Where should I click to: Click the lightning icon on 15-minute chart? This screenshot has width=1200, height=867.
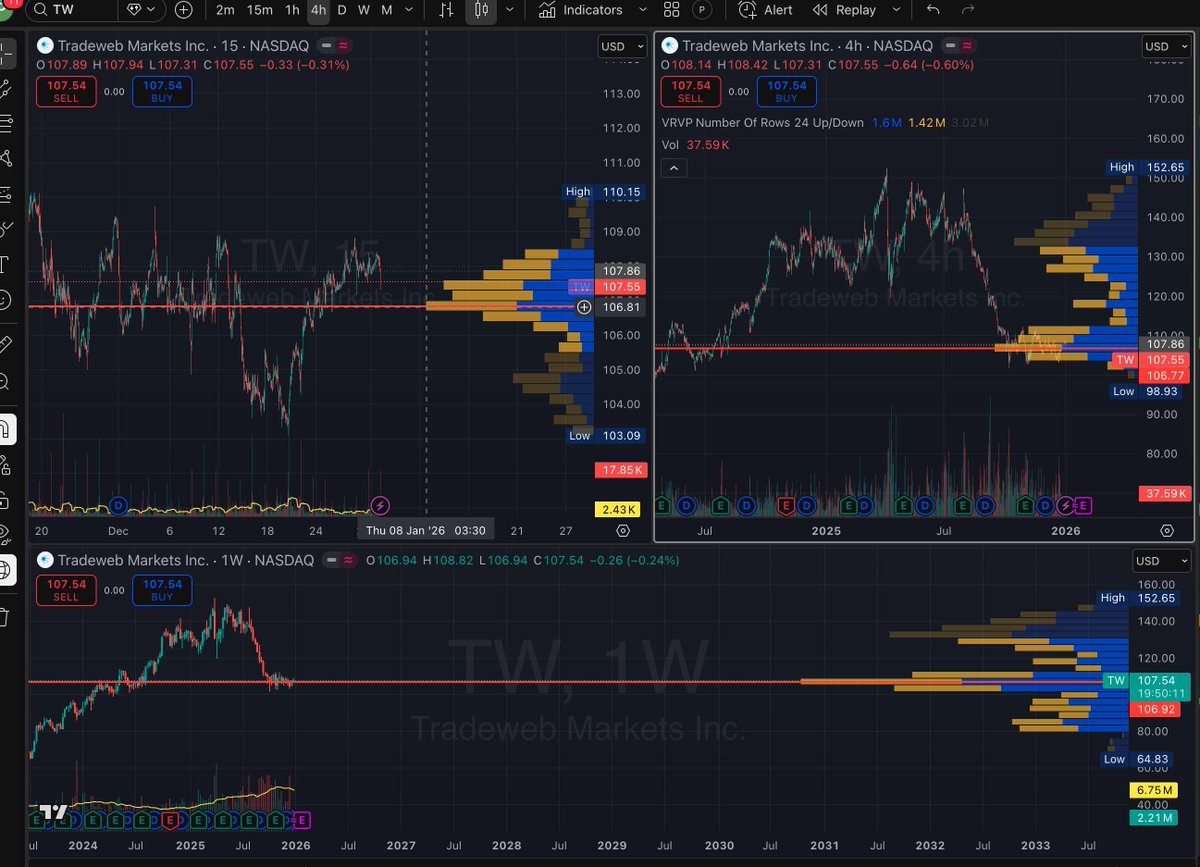coord(380,506)
